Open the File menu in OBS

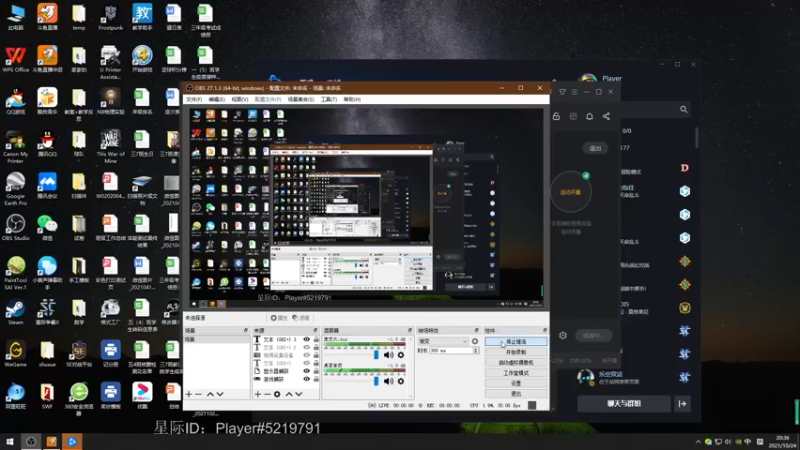pos(194,99)
